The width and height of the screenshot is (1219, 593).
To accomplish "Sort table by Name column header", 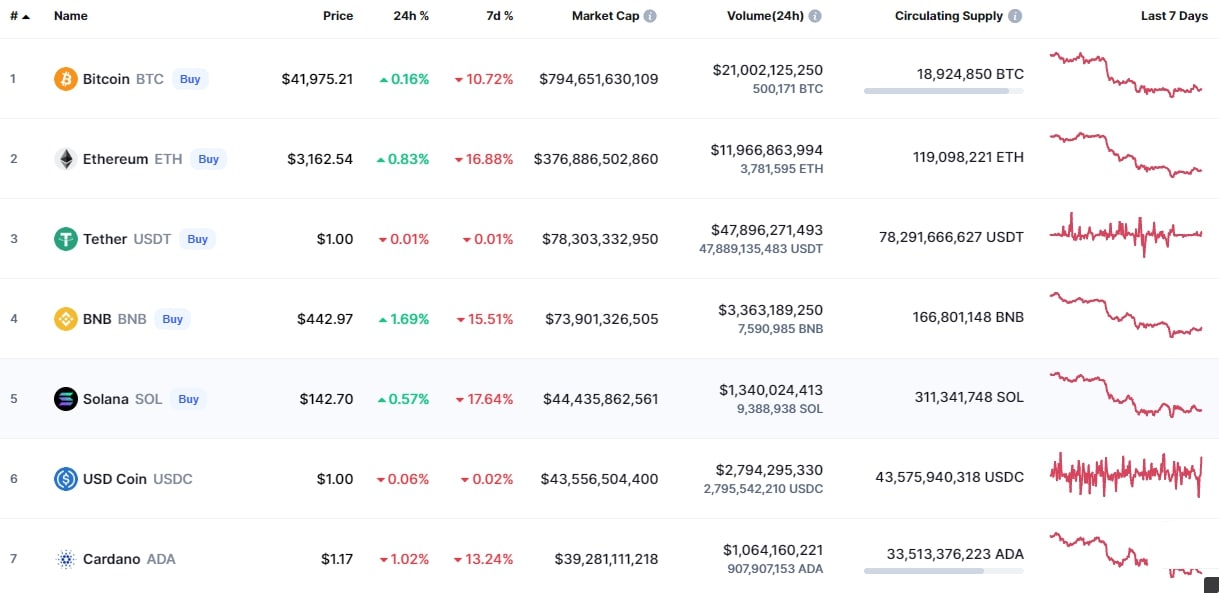I will [x=71, y=16].
